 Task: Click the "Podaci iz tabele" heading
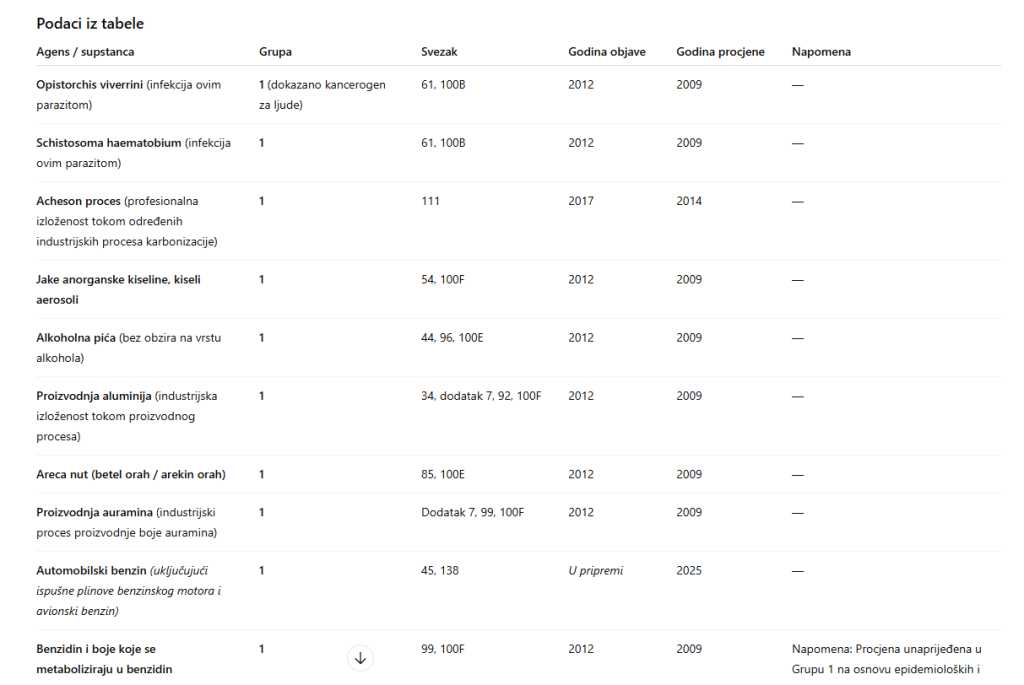(x=90, y=23)
